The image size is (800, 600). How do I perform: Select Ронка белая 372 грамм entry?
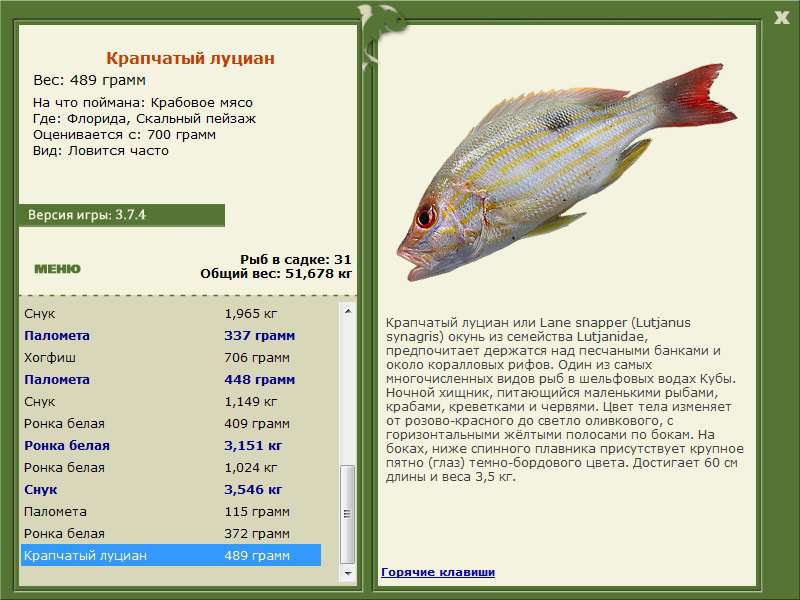coord(170,534)
